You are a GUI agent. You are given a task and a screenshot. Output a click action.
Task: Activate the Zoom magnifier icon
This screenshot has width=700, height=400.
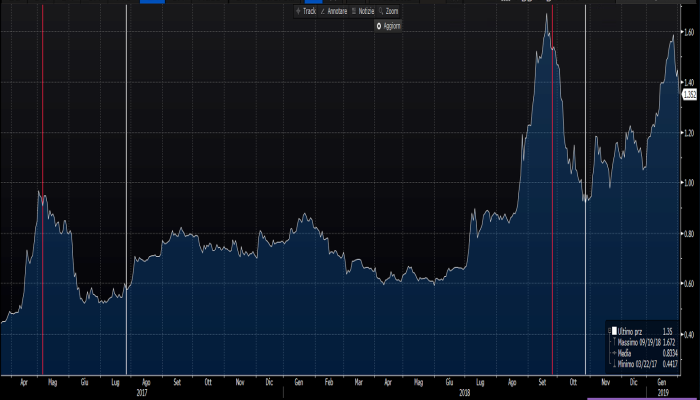(x=389, y=11)
